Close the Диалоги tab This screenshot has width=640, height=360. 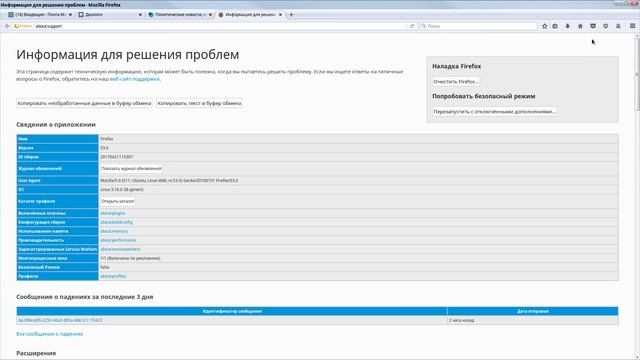140,15
